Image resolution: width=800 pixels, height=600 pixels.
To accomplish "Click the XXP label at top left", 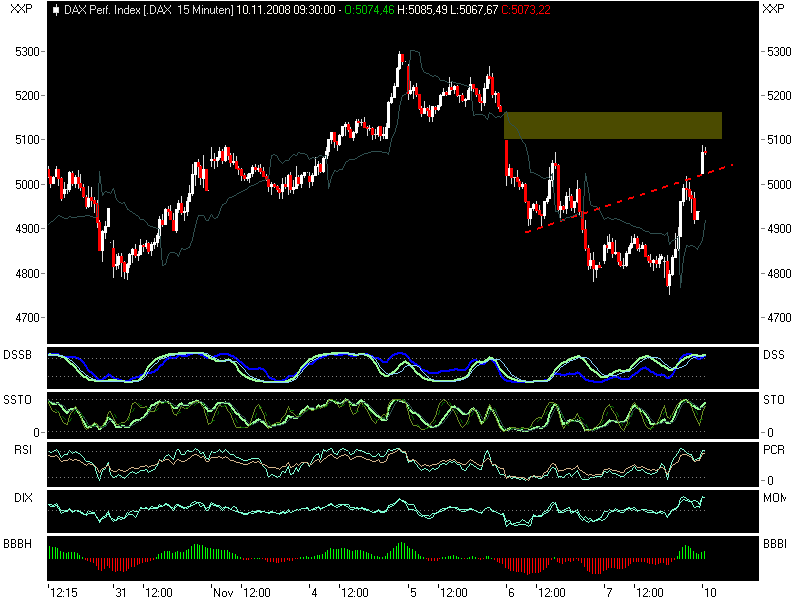I will tap(21, 9).
